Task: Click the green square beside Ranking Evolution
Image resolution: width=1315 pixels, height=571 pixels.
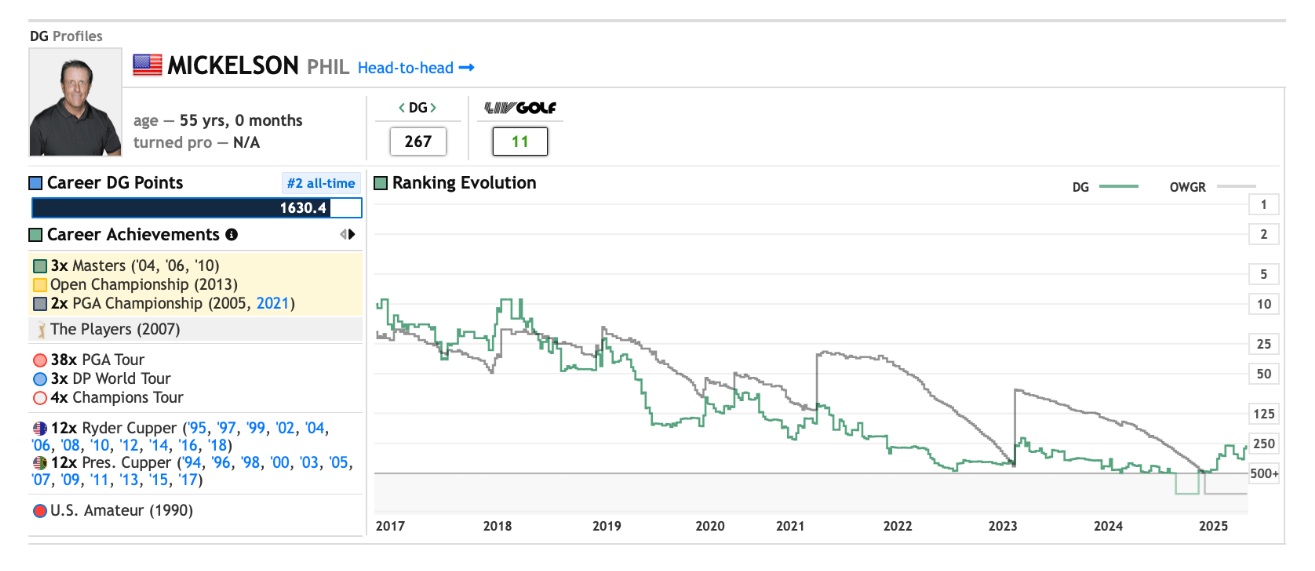Action: 381,183
